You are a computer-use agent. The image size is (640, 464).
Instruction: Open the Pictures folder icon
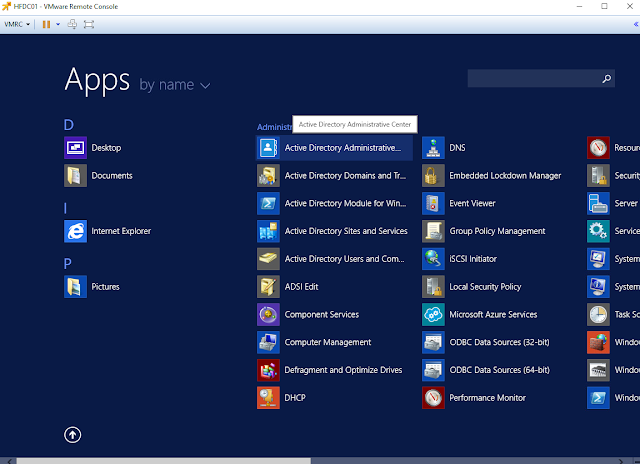[x=76, y=286]
